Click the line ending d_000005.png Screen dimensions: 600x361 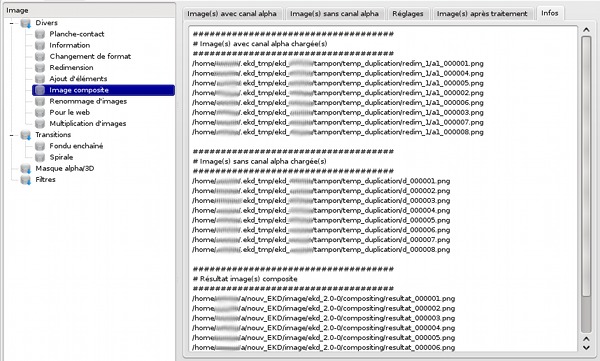coord(321,220)
